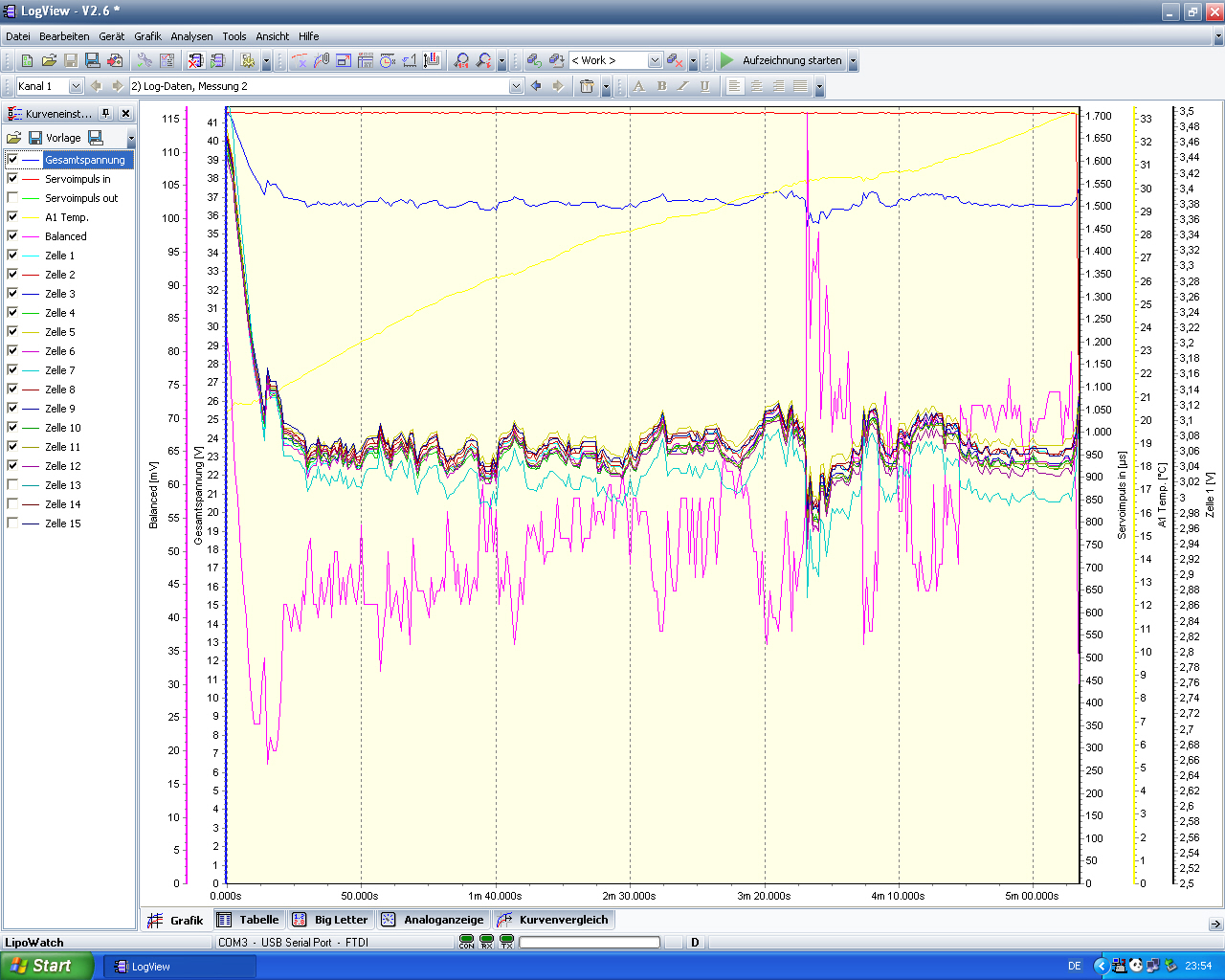Click the ruler measure-with-stamp toolbar icon
Viewport: 1225px width, 980px height.
409,60
